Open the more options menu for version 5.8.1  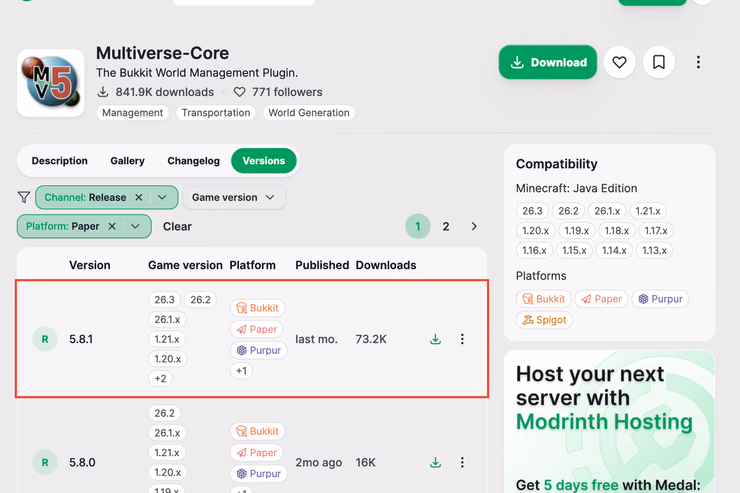[x=462, y=339]
